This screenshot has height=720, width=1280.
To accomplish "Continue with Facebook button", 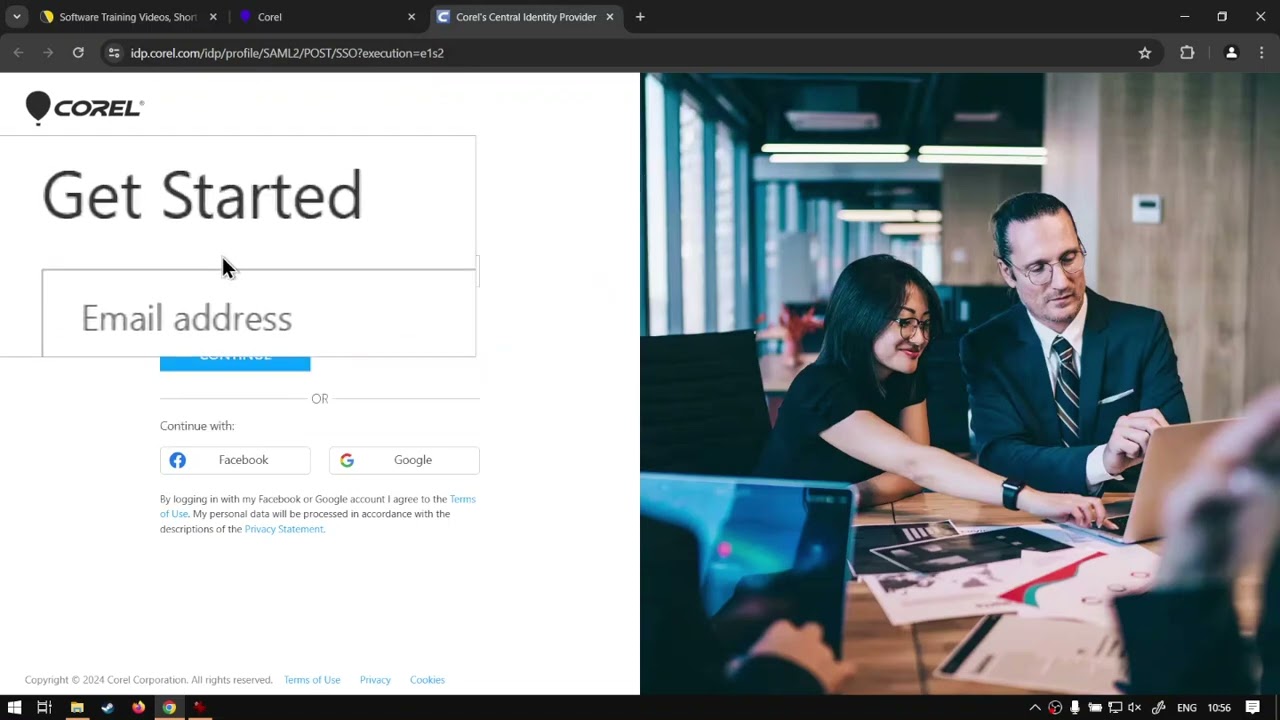I will 235,460.
